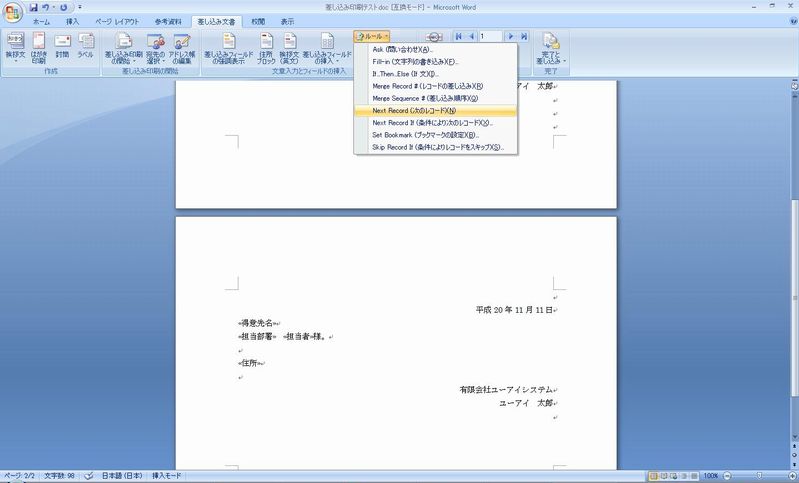The height and width of the screenshot is (483, 799).
Task: Click the «担当者» merge field
Action: (x=298, y=336)
